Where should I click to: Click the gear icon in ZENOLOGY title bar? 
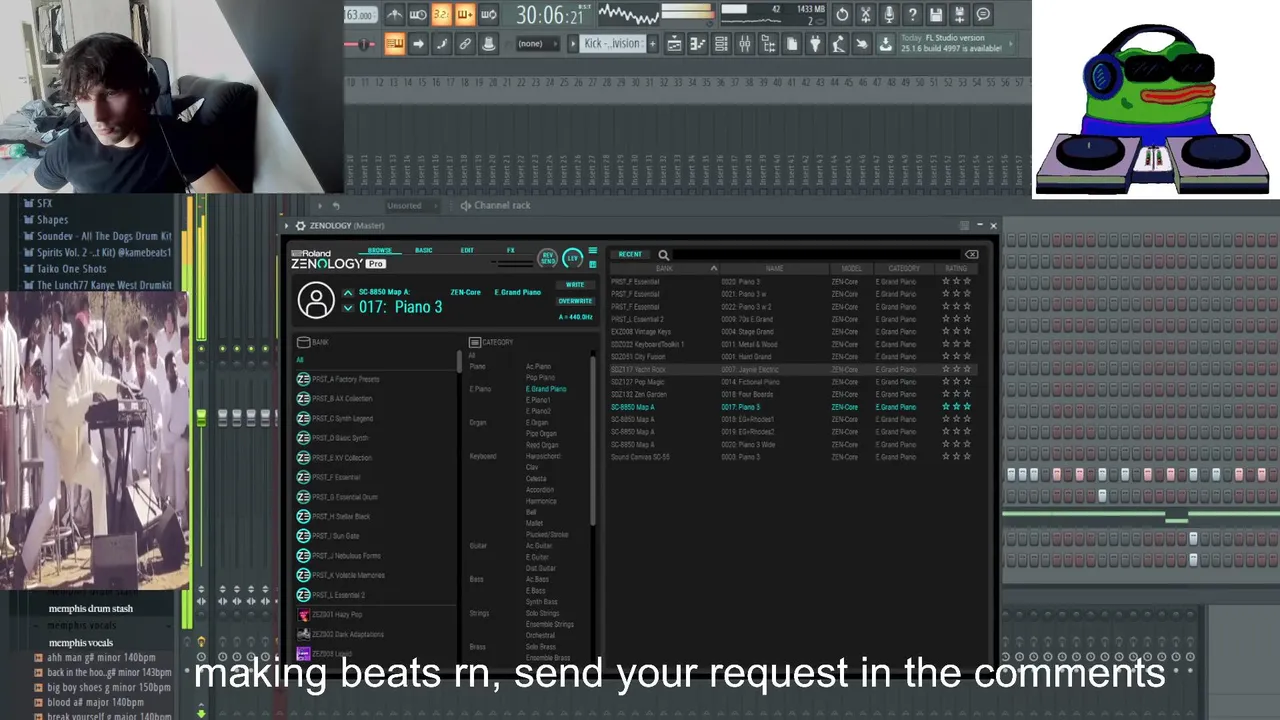point(300,226)
